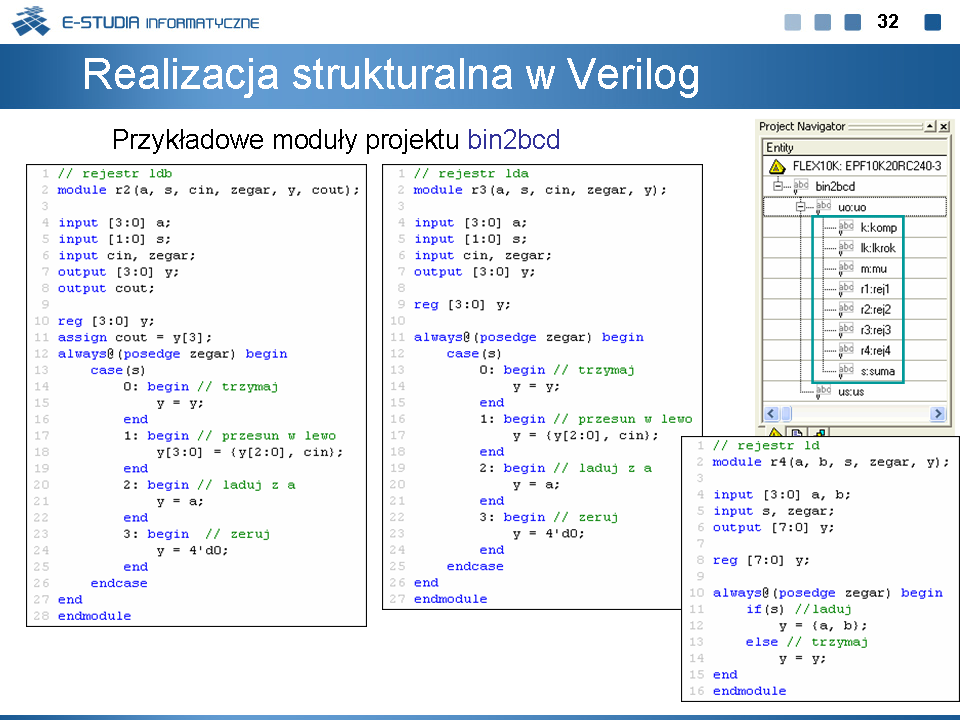The width and height of the screenshot is (960, 720).
Task: Click the comment '// rejestr lda'
Action: (471, 173)
